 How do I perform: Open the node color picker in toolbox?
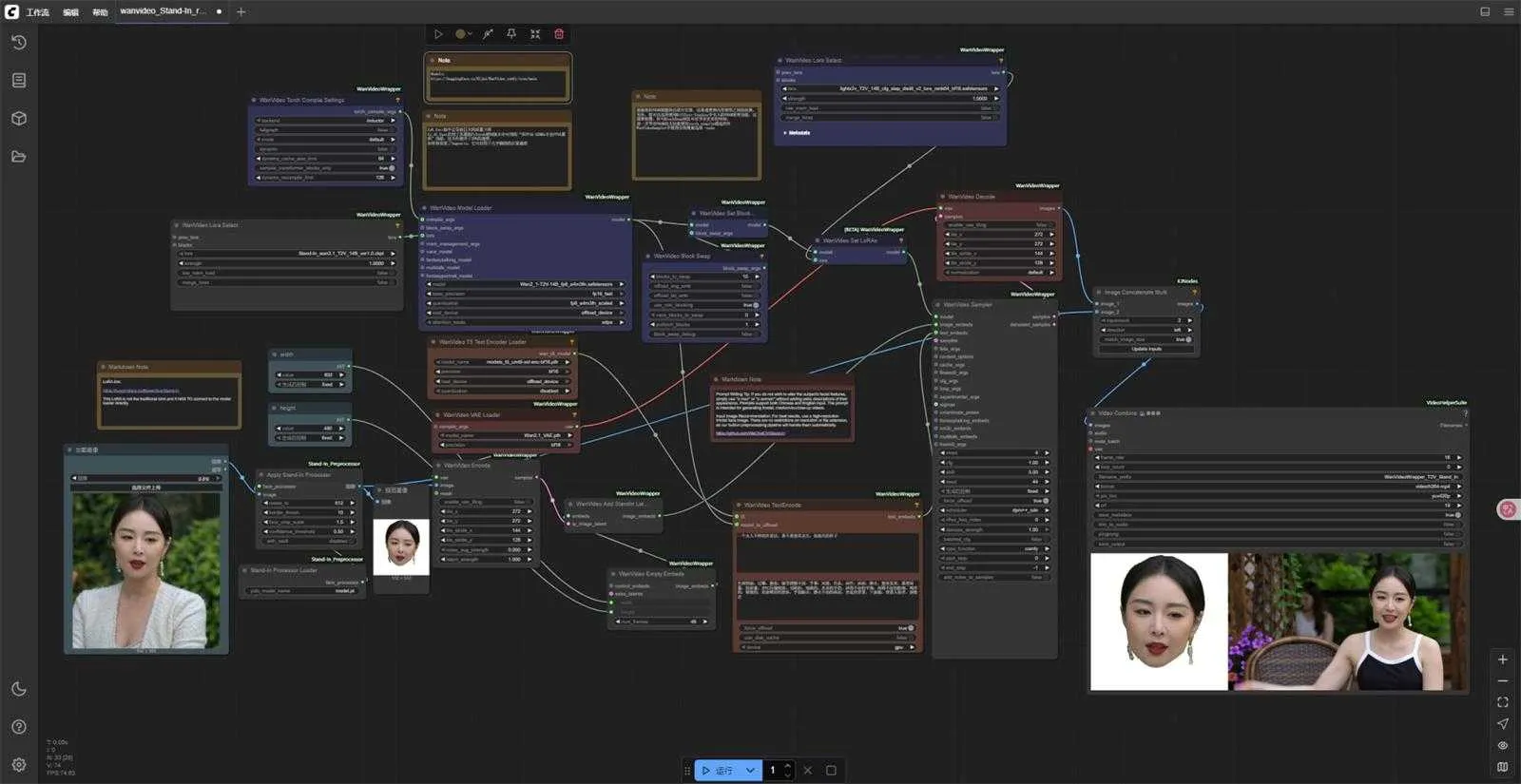click(x=463, y=34)
